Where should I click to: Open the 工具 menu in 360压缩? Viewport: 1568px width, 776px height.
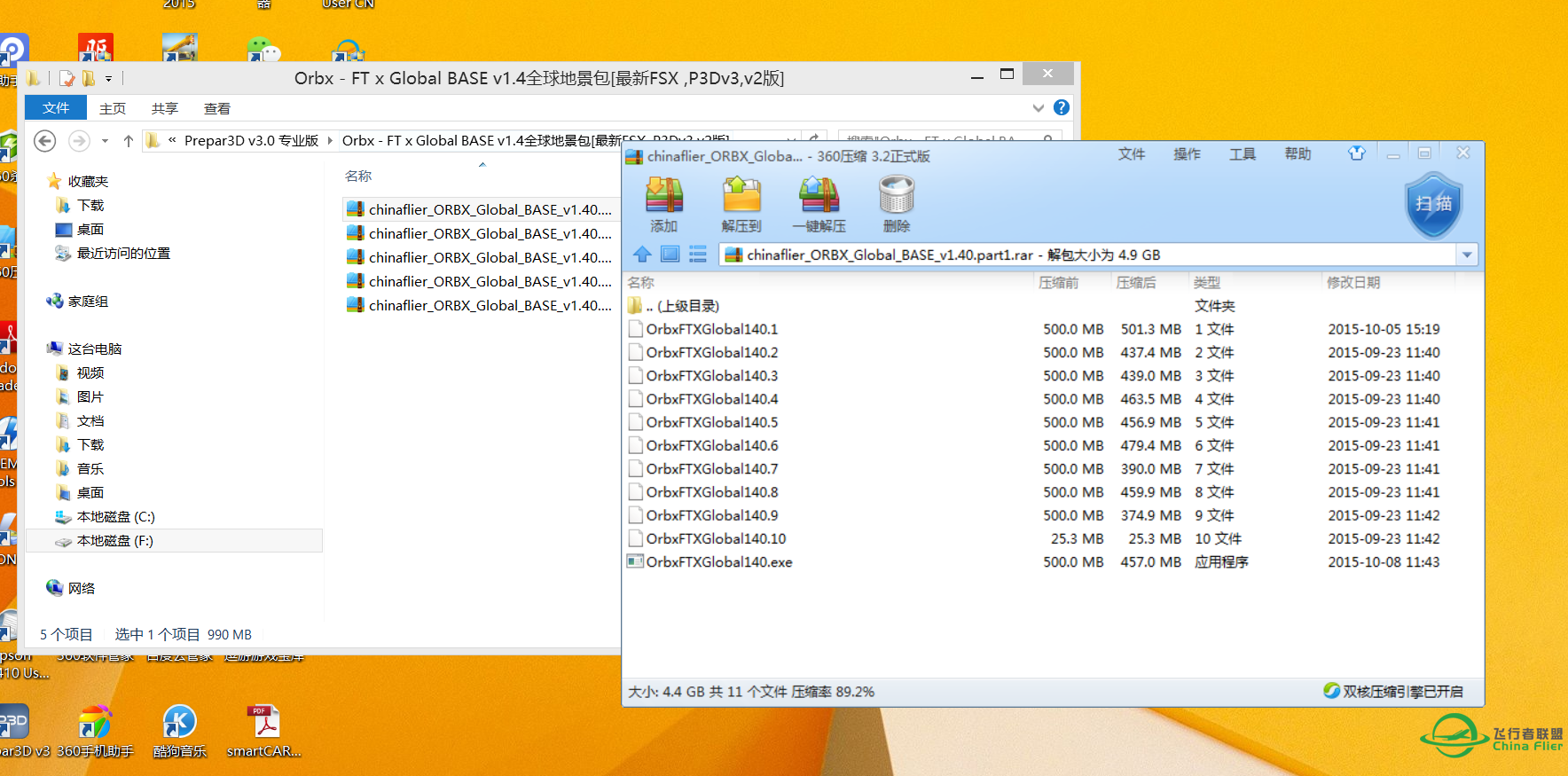pyautogui.click(x=1243, y=153)
